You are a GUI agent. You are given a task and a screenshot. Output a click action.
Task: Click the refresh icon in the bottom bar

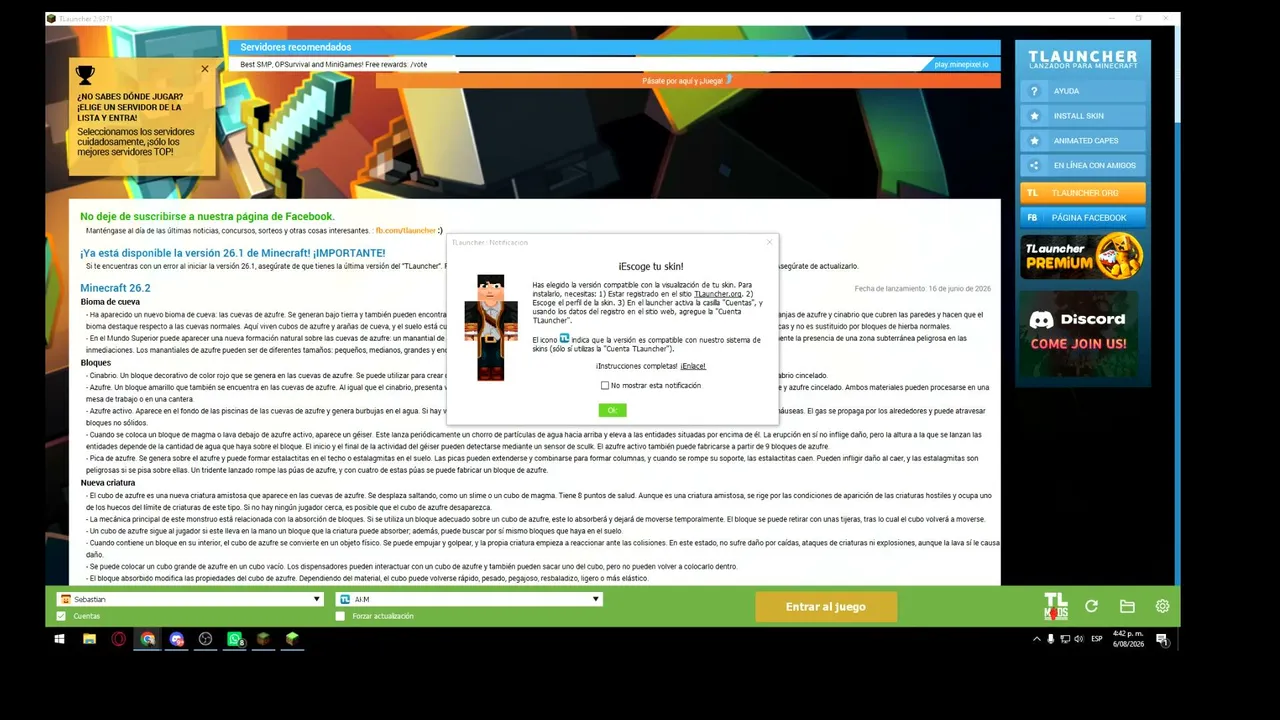tap(1092, 606)
